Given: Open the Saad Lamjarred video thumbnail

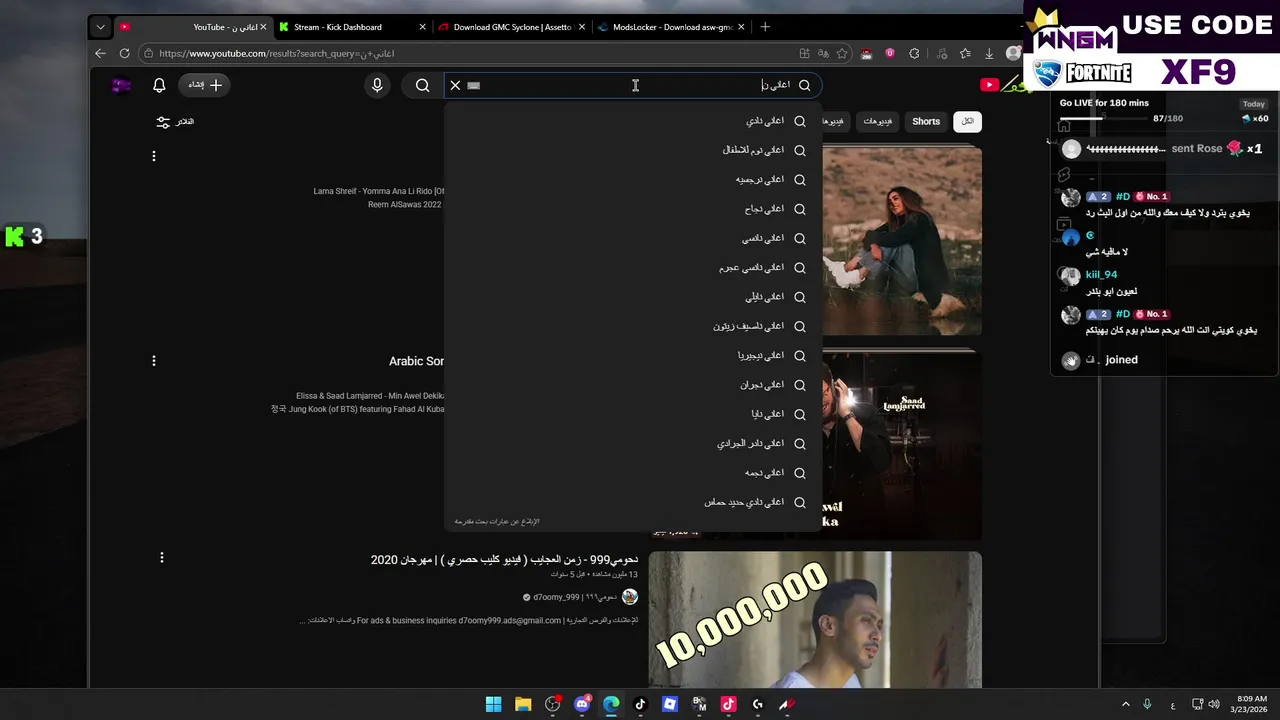Looking at the screenshot, I should 902,445.
